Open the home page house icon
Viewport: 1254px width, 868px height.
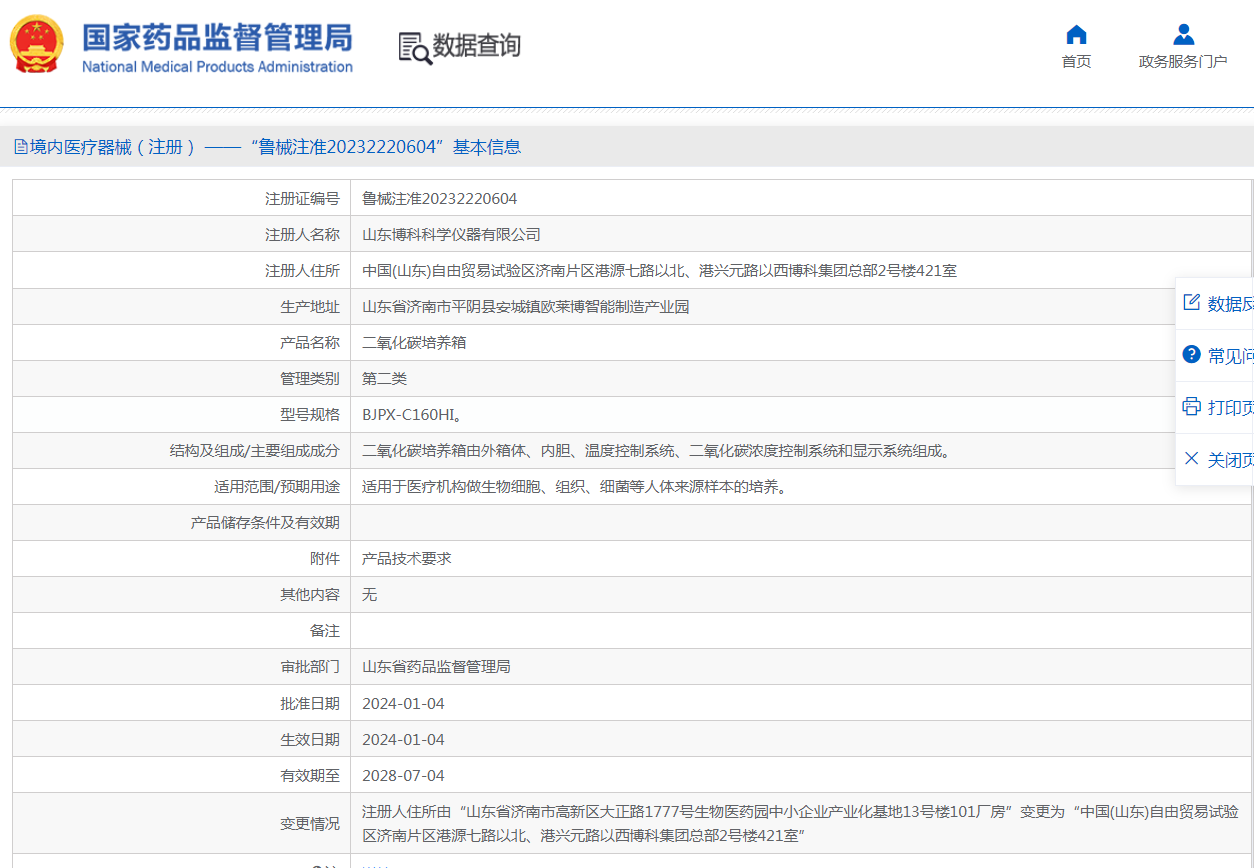point(1076,35)
